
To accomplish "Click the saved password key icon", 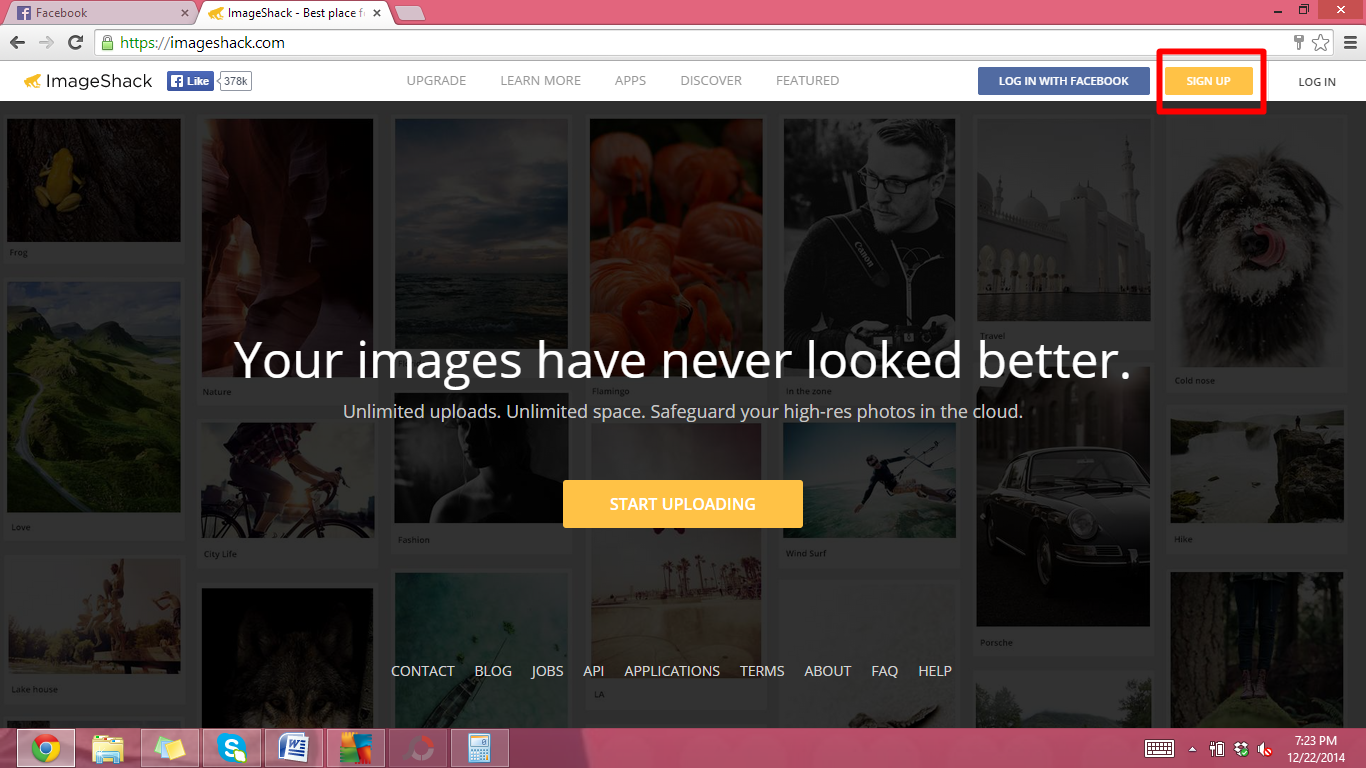I will tap(1298, 42).
